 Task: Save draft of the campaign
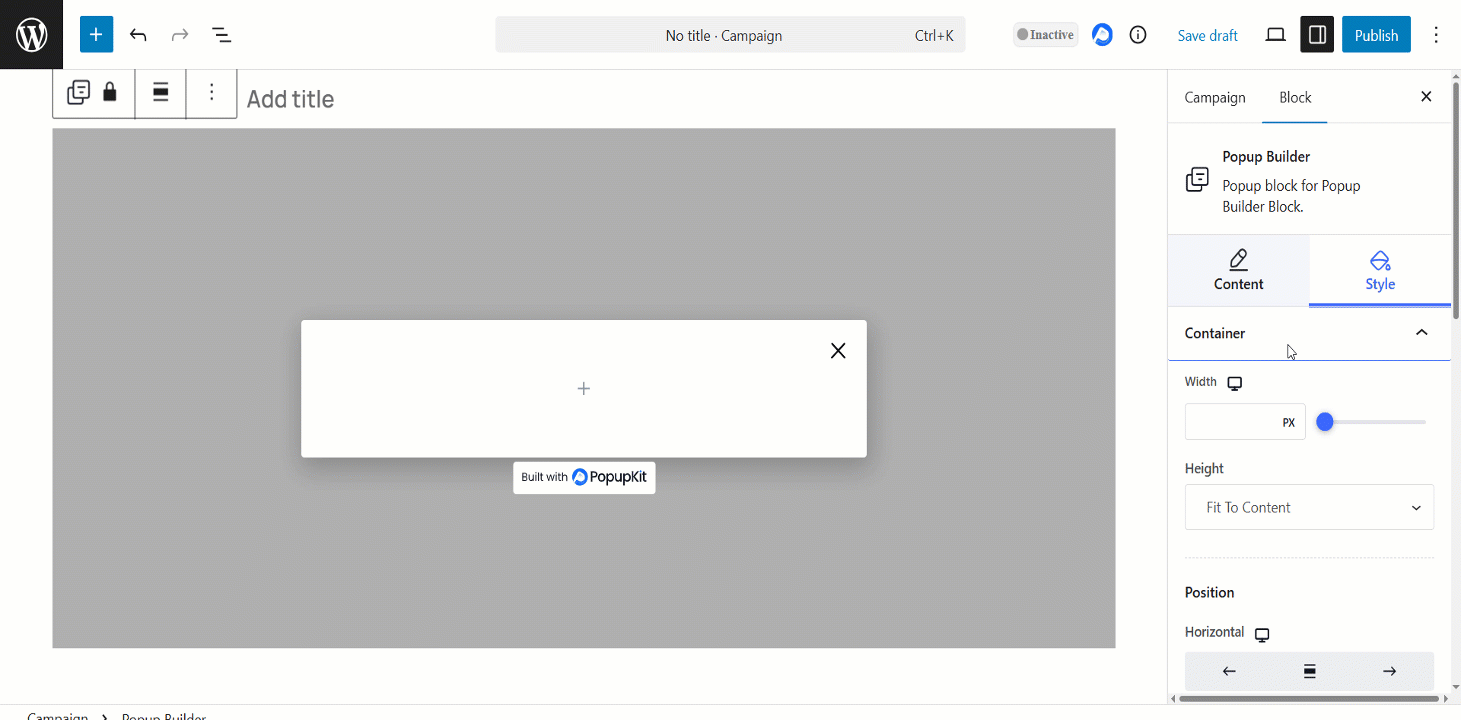click(1207, 35)
